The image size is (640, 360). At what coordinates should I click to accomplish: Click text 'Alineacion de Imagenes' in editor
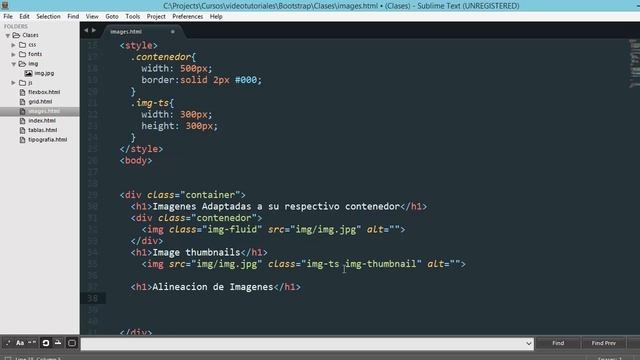point(213,287)
